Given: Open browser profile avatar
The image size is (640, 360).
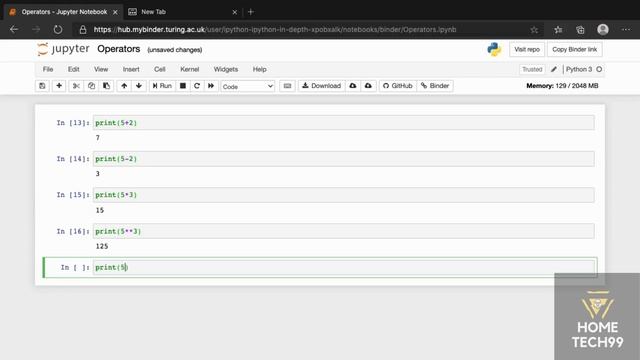Looking at the screenshot, I should tap(603, 29).
